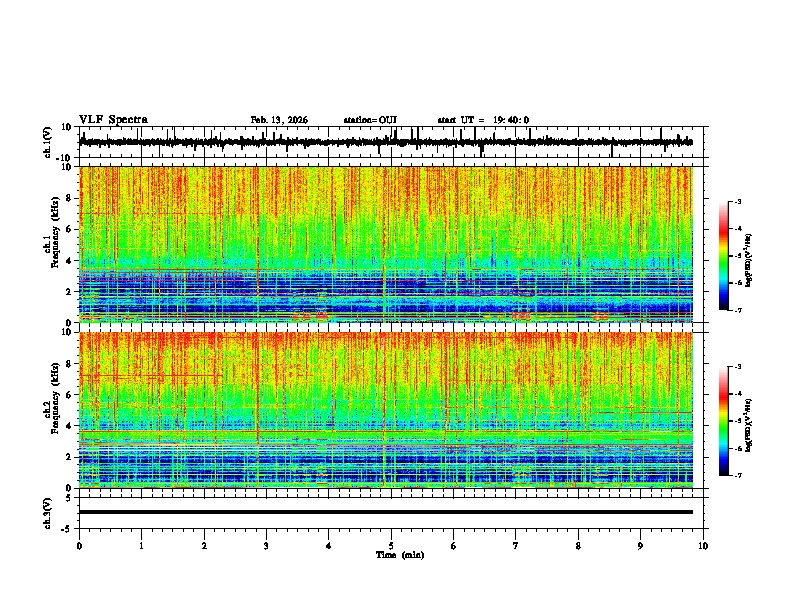Viewport: 792px width, 612px height.
Task: Click the ch.1 voltage waveform trace panel
Action: (390, 142)
